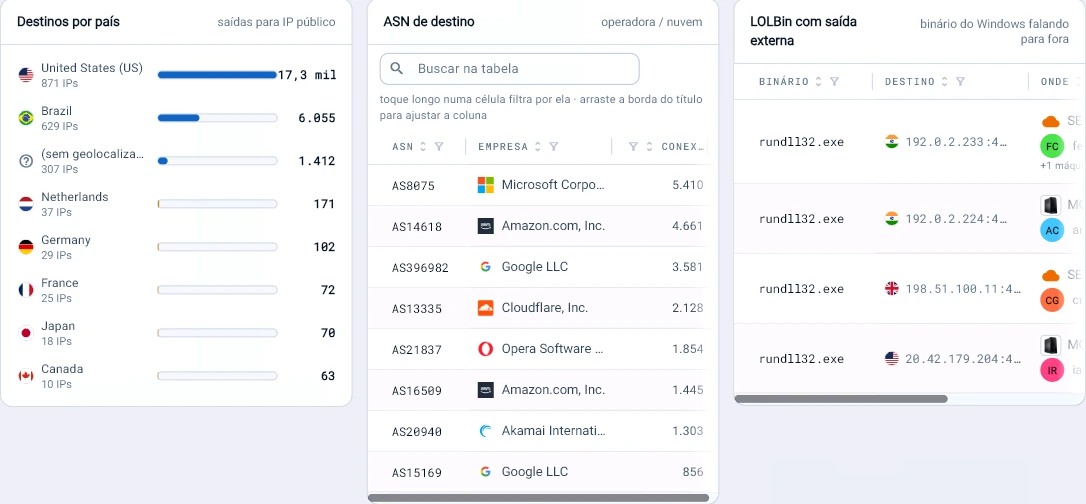Screen dimensions: 1086x504
Task: Click the United States progress bar
Action: [217, 75]
